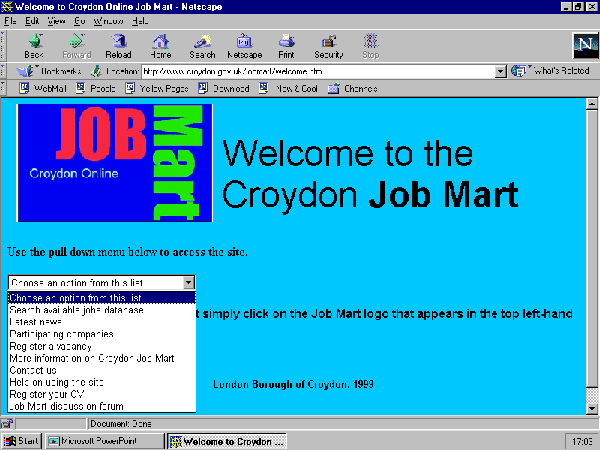Select 'Search available jobs database' option
Viewport: 600px width, 450px height.
(90, 310)
